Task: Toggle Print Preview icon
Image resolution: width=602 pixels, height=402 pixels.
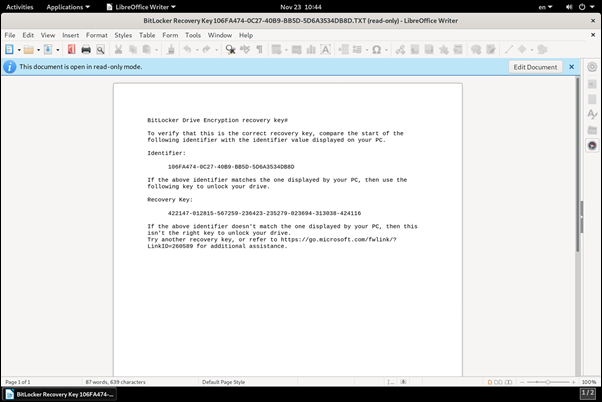Action: pyautogui.click(x=100, y=50)
